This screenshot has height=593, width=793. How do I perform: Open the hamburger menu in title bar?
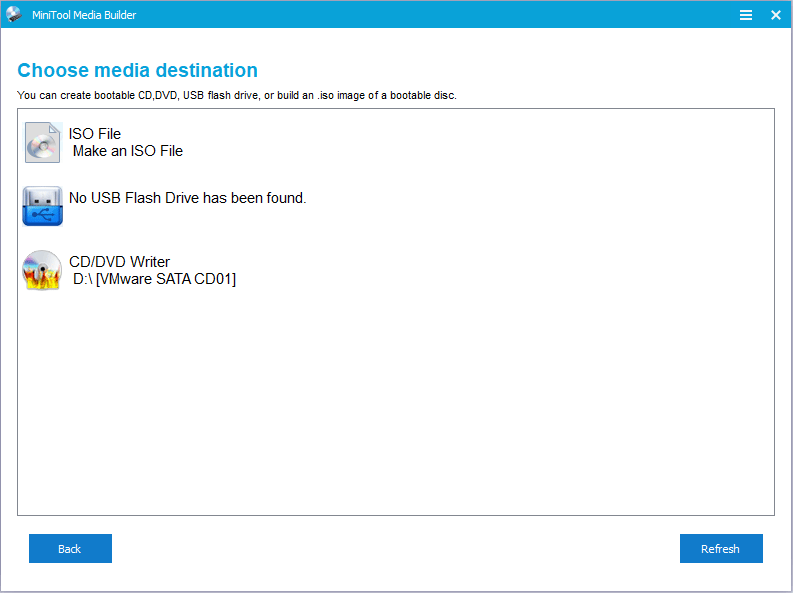746,15
